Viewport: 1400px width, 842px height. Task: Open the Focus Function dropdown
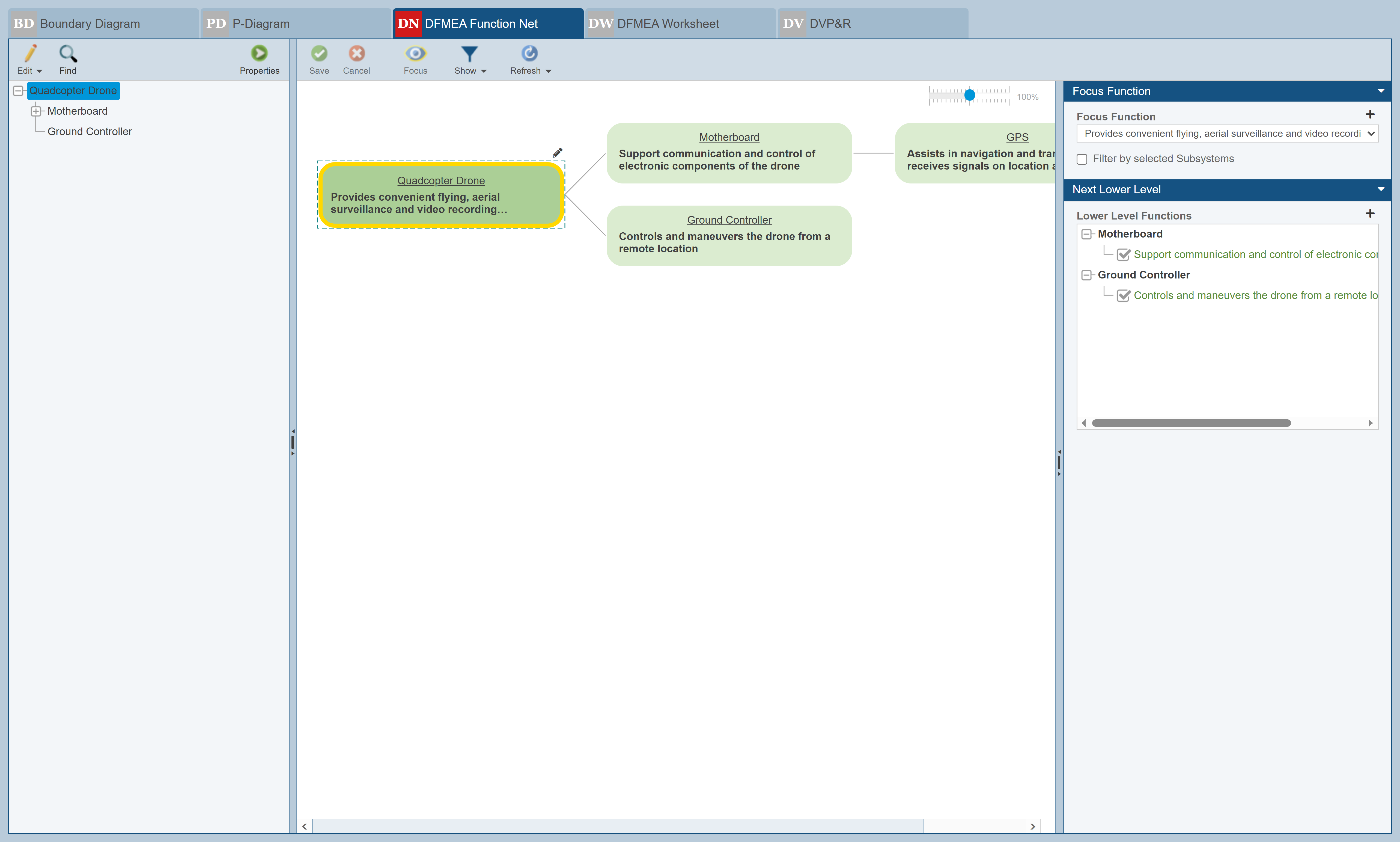coord(1226,133)
